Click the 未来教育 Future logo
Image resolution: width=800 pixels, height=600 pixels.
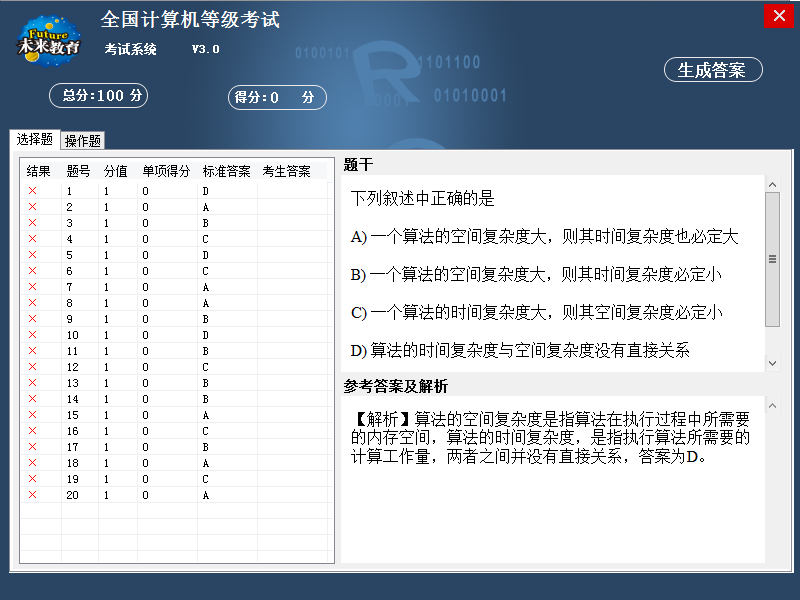pyautogui.click(x=48, y=42)
